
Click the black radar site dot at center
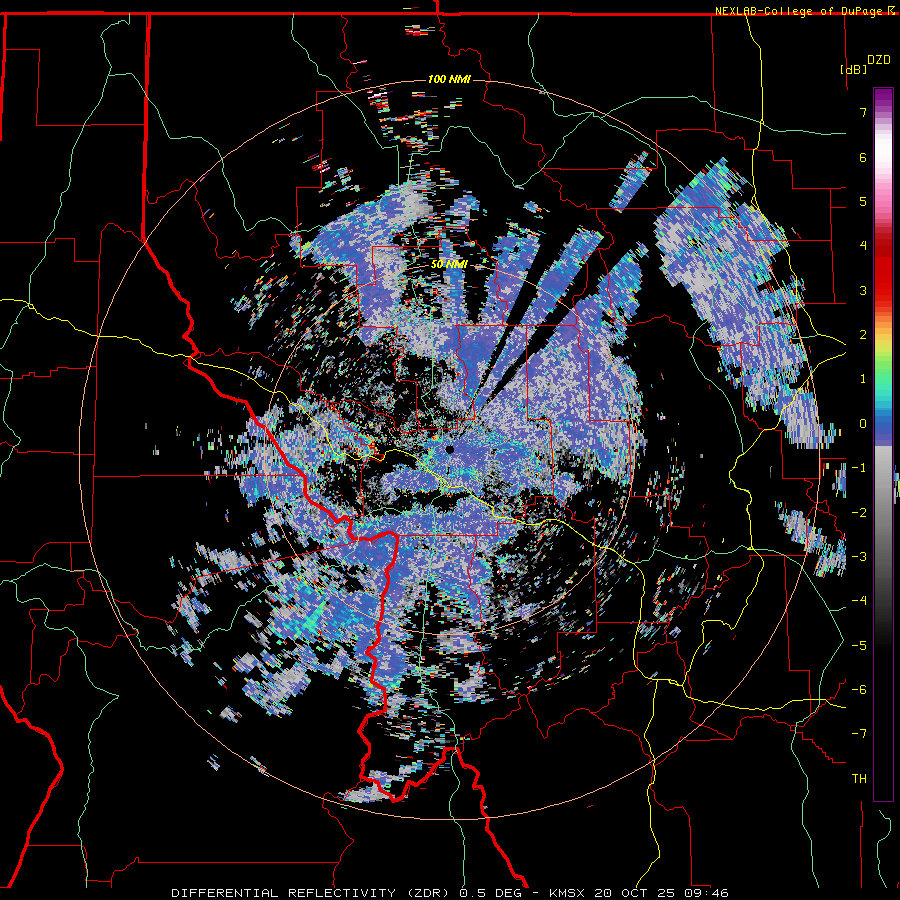coord(450,450)
